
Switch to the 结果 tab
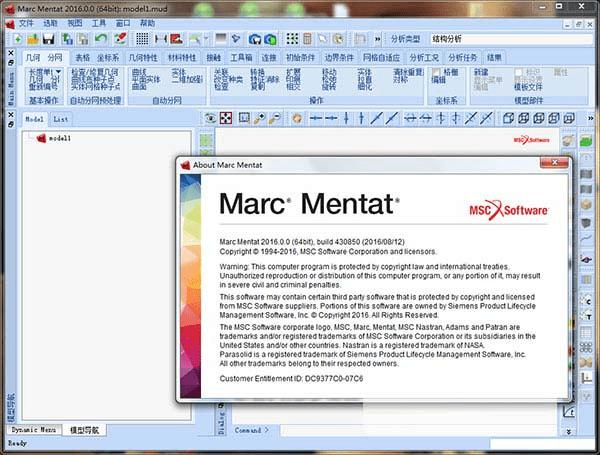coord(494,58)
